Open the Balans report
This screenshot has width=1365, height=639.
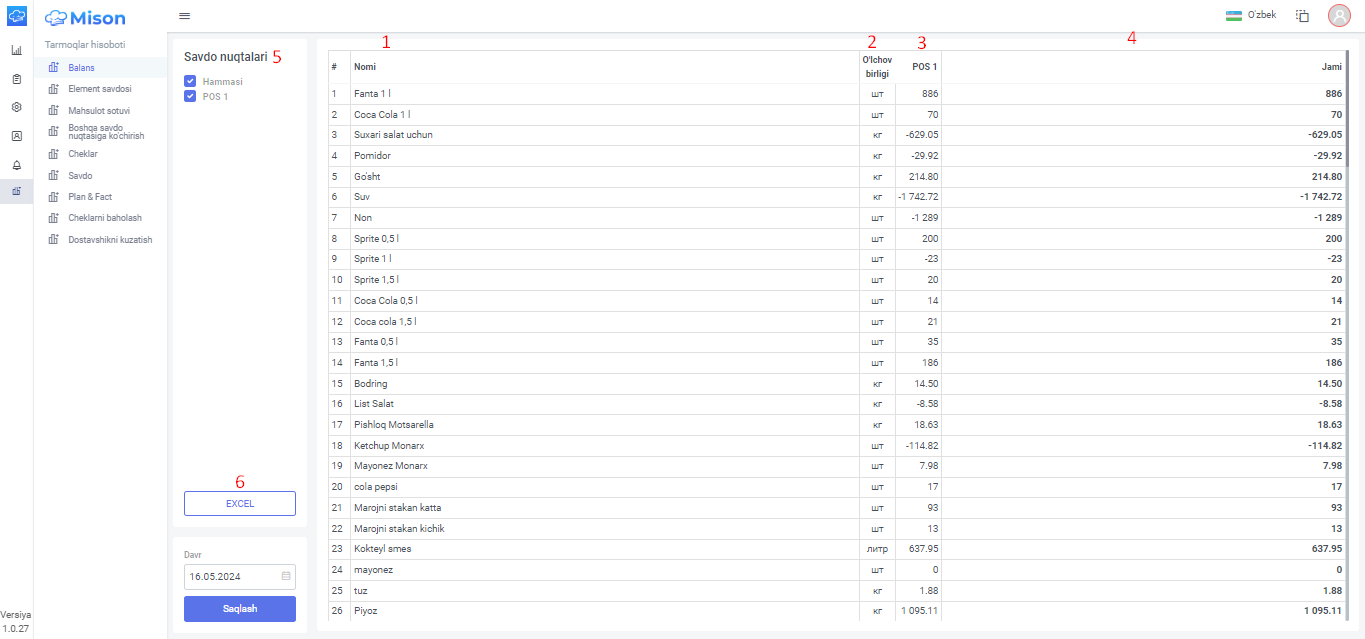pyautogui.click(x=82, y=68)
